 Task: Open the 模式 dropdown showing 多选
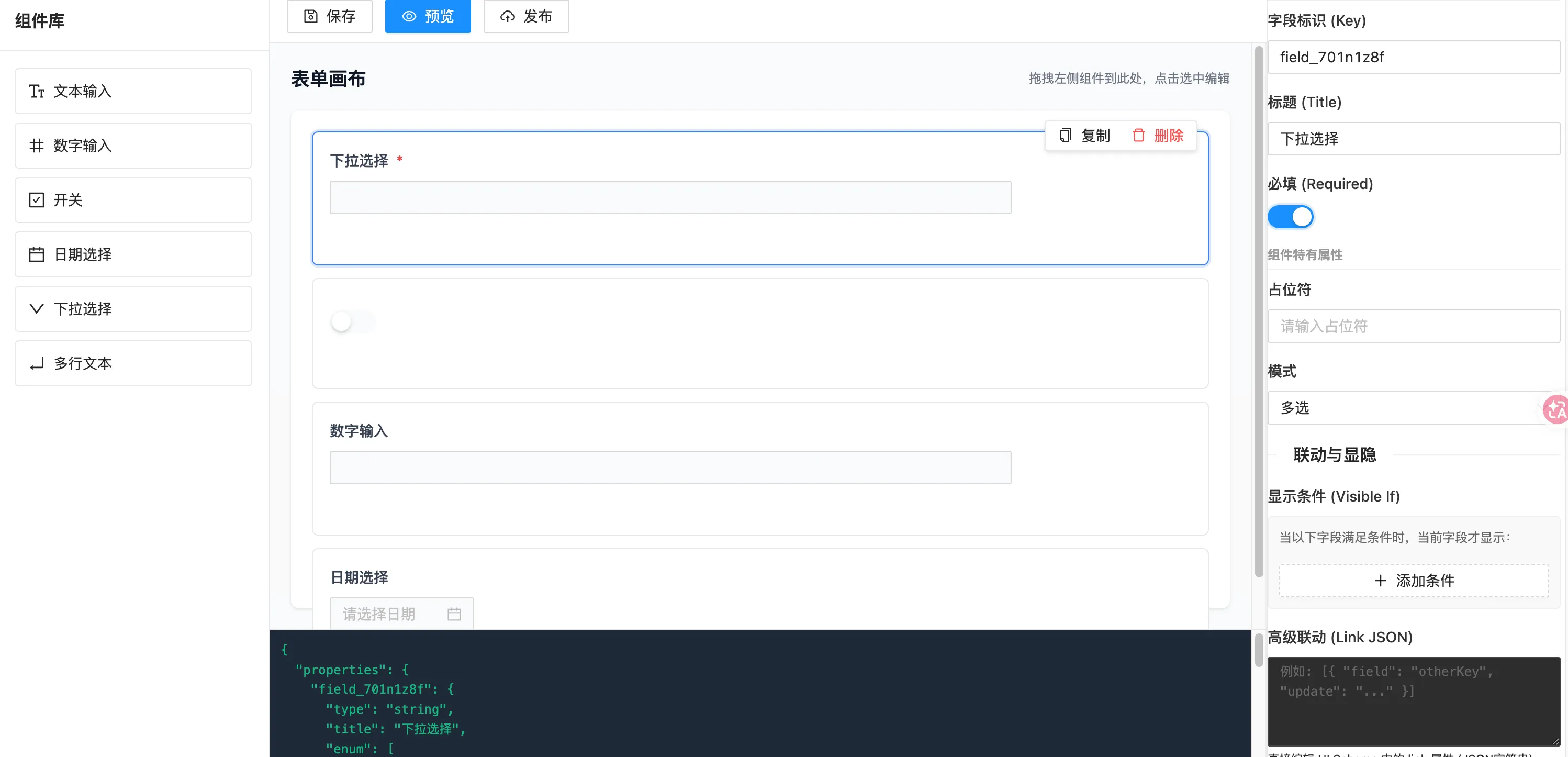(1414, 407)
